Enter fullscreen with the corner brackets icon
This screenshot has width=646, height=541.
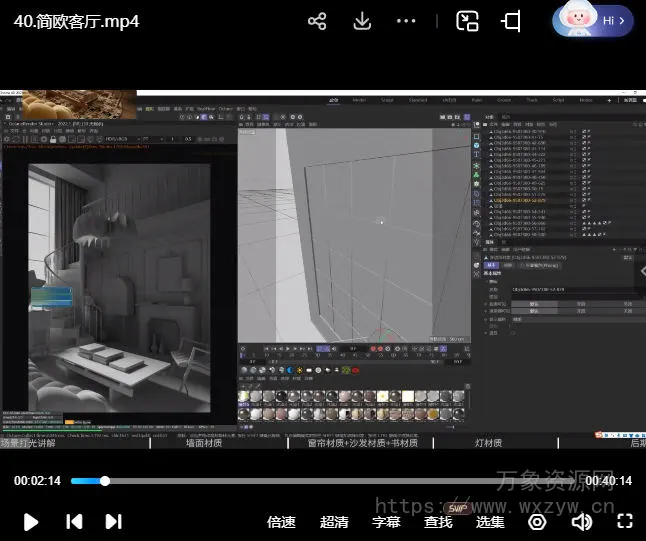[624, 521]
